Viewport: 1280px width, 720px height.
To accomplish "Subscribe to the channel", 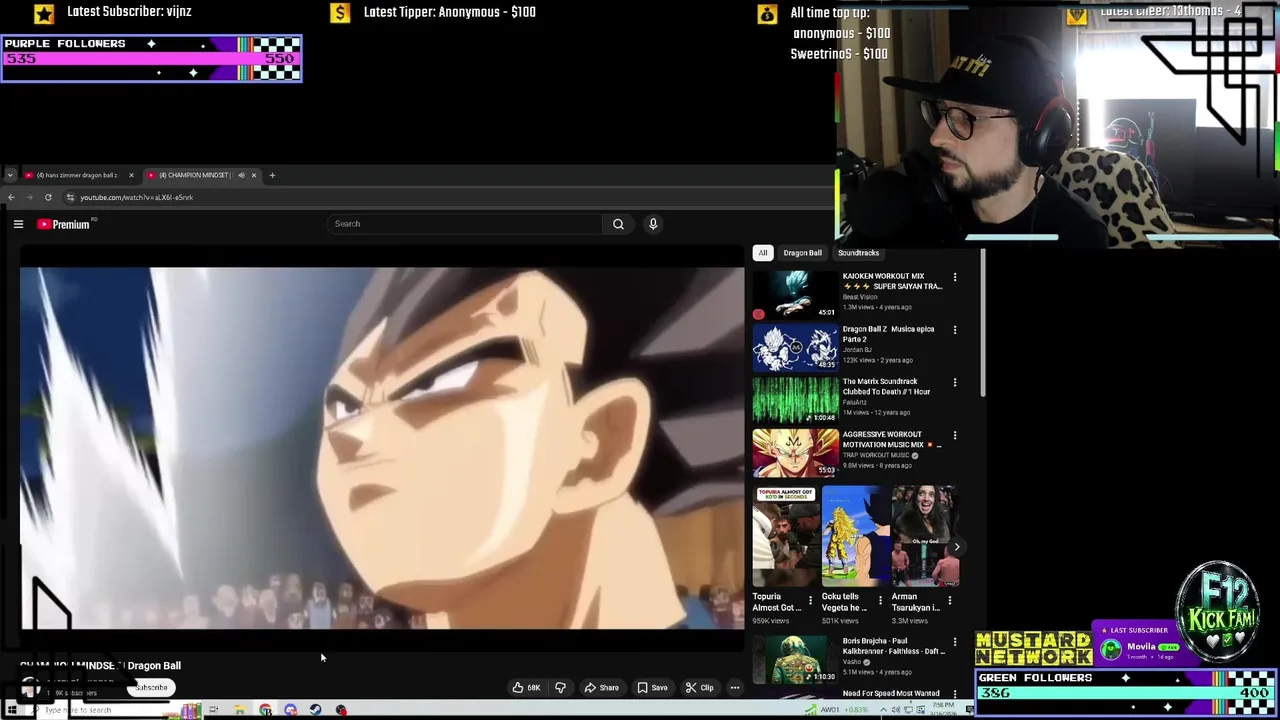I will (x=152, y=688).
